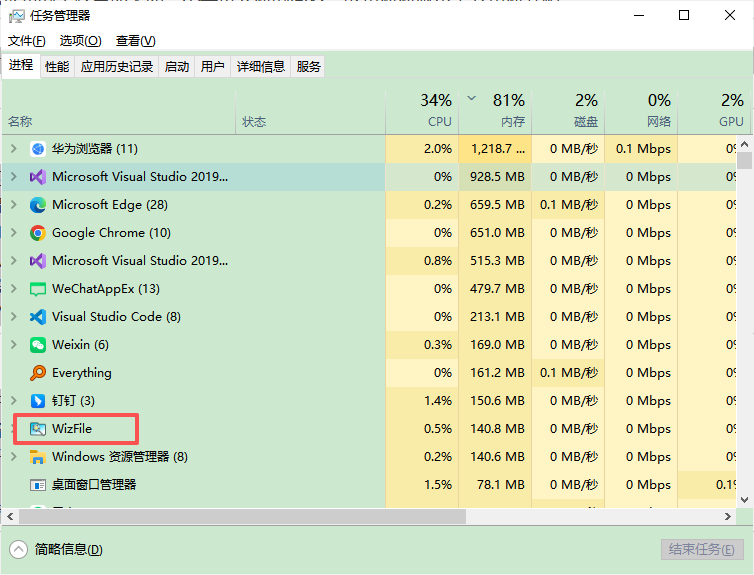Switch to the 服务 tab

[x=308, y=66]
